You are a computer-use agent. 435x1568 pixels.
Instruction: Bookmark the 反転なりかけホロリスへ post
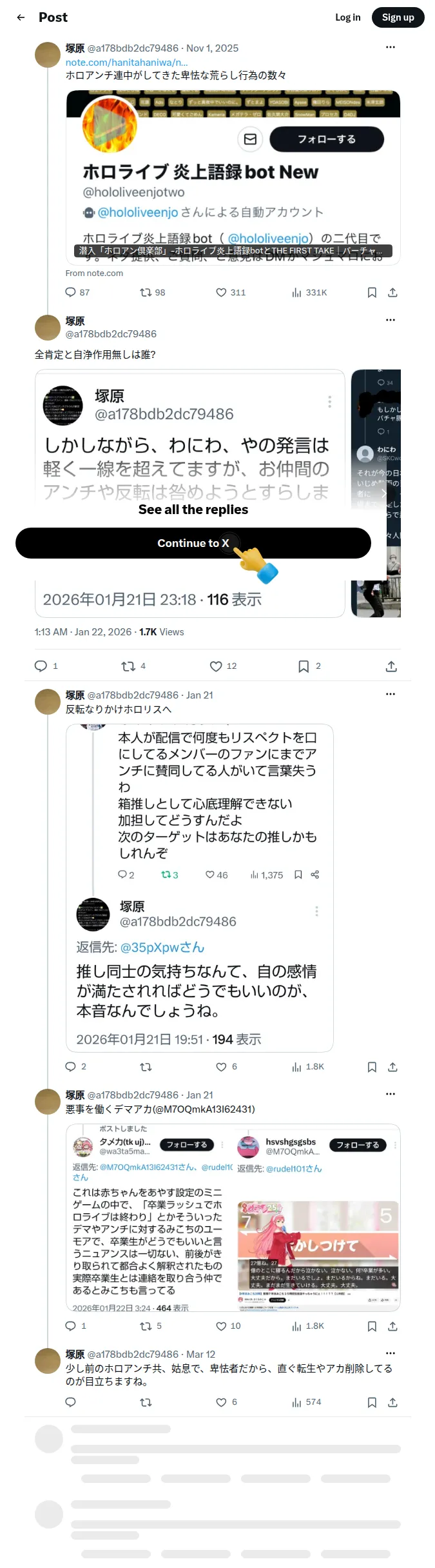click(372, 1067)
